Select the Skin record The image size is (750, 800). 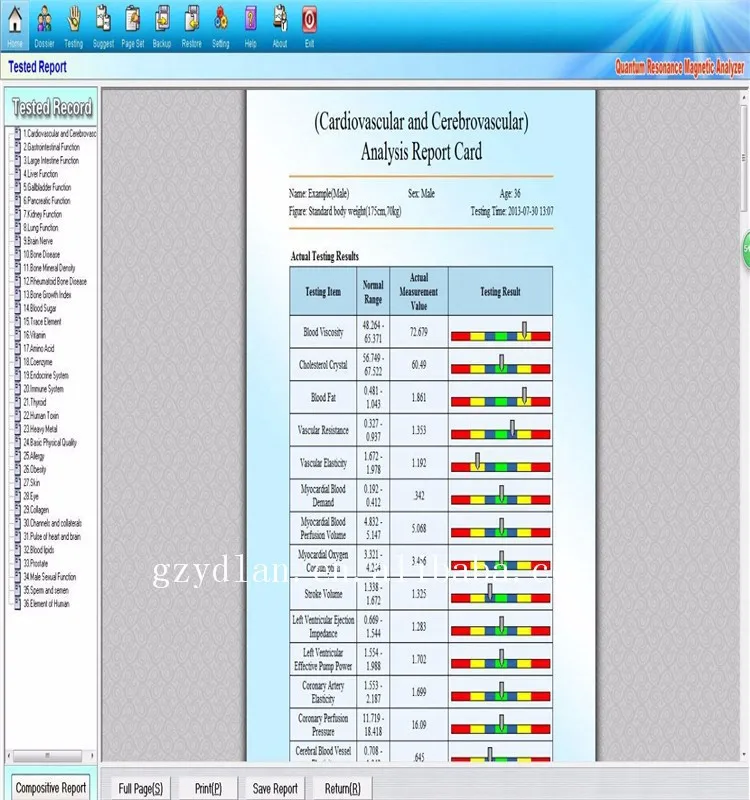(32, 483)
